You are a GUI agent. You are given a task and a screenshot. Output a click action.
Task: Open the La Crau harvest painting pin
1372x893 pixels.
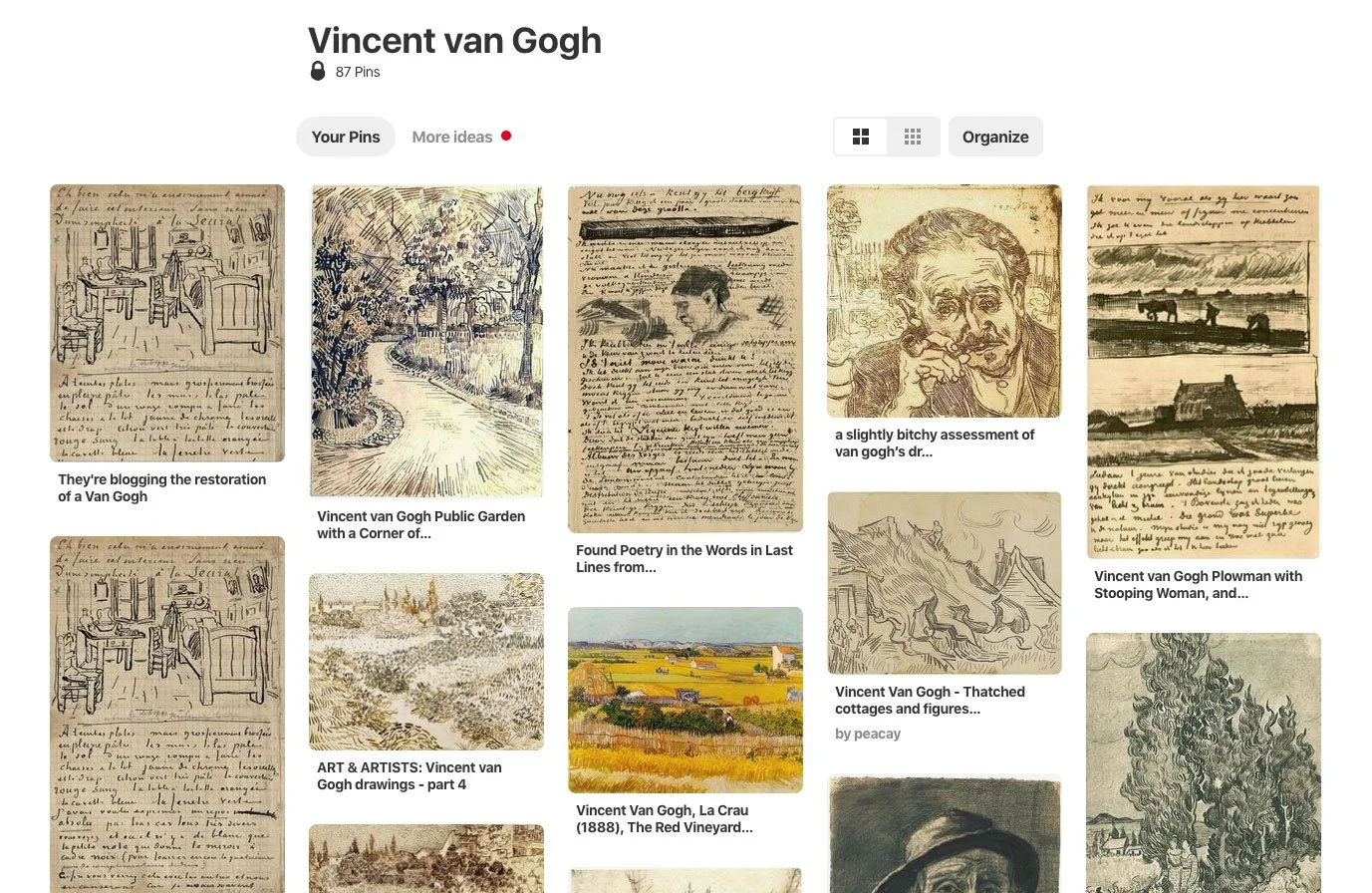[686, 700]
